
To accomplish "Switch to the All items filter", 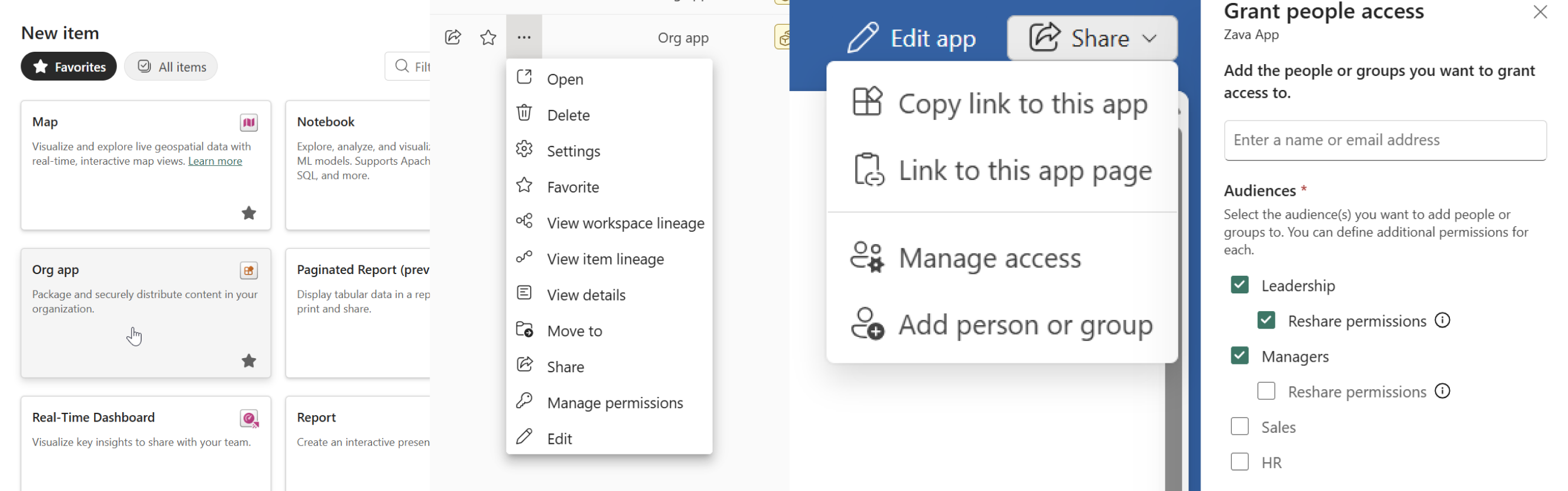I will tap(171, 66).
